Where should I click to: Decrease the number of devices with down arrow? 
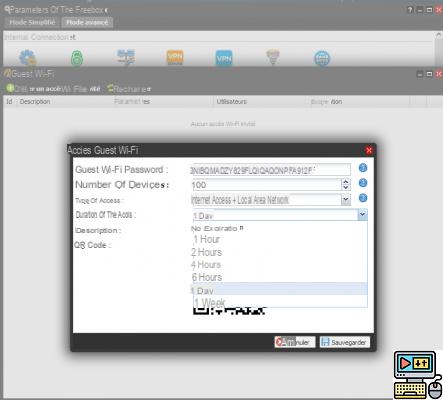(x=346, y=188)
